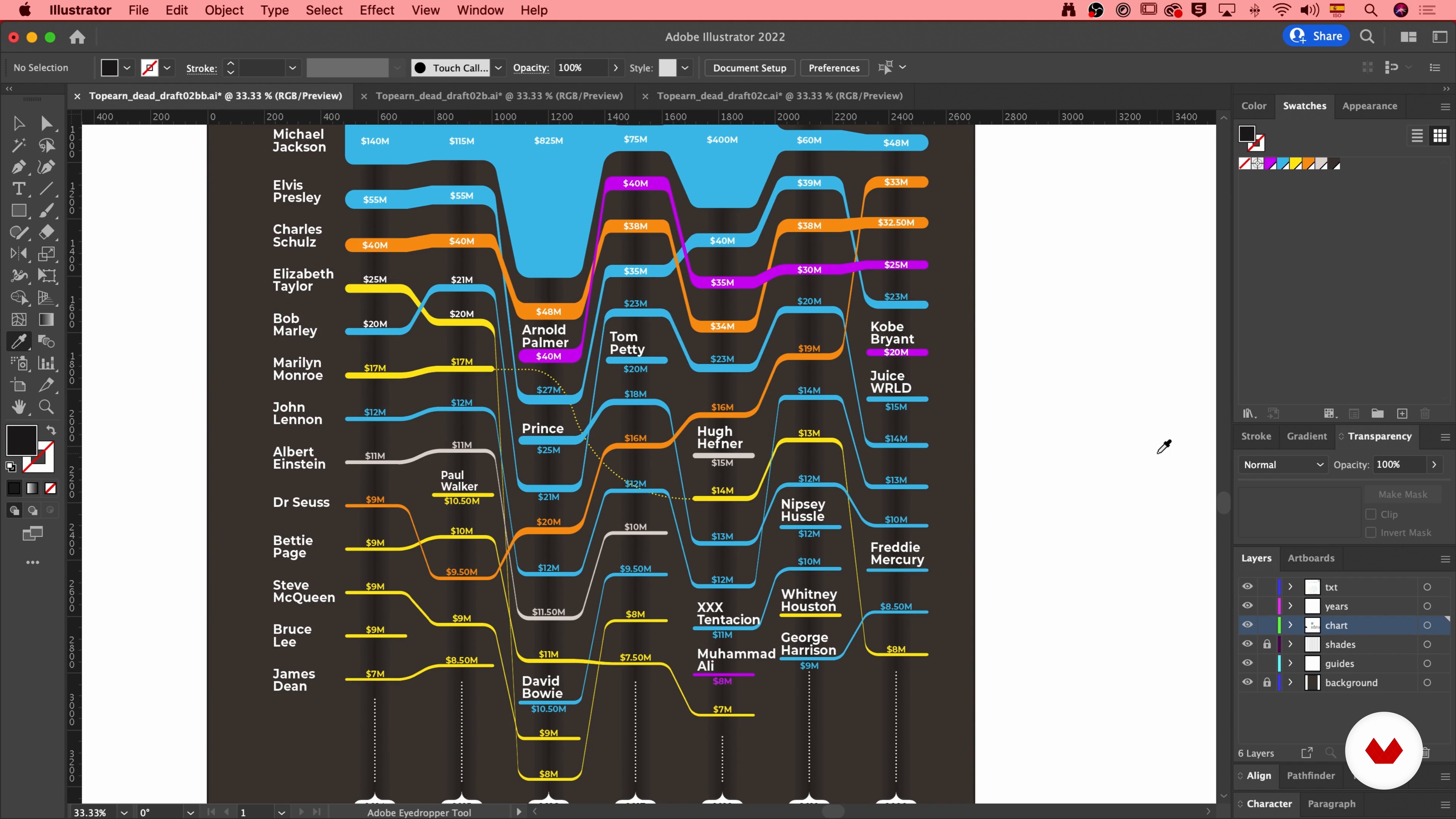
Task: Click the Preferences button
Action: (x=834, y=68)
